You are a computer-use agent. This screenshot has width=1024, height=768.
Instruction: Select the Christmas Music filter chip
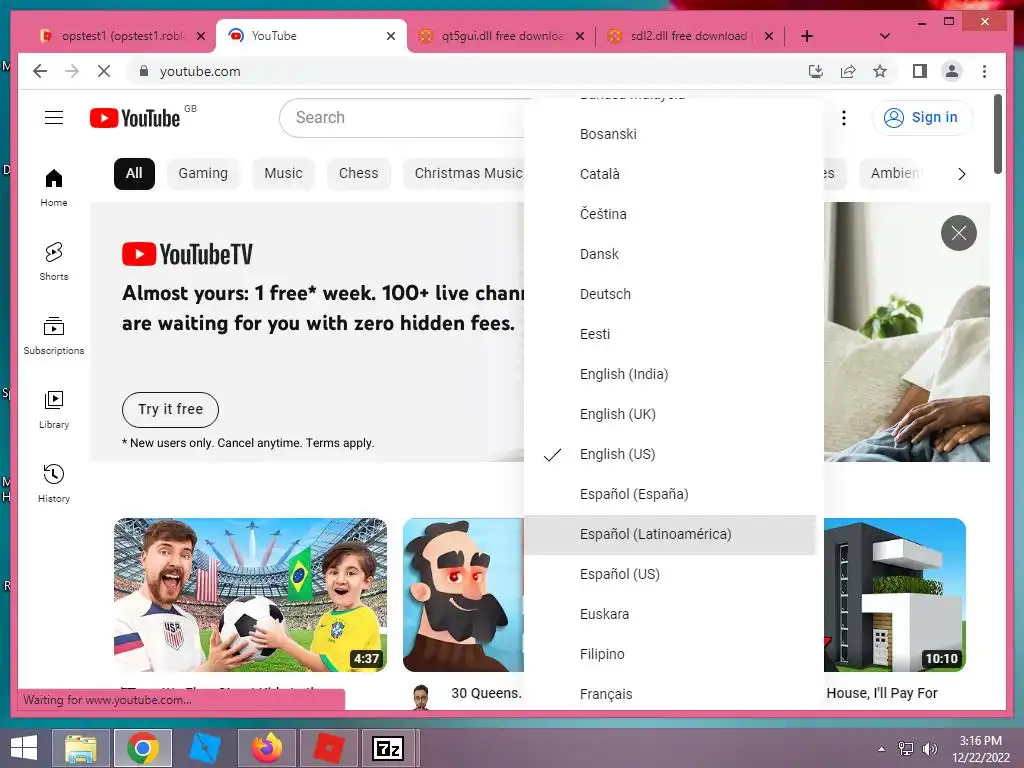[465, 174]
